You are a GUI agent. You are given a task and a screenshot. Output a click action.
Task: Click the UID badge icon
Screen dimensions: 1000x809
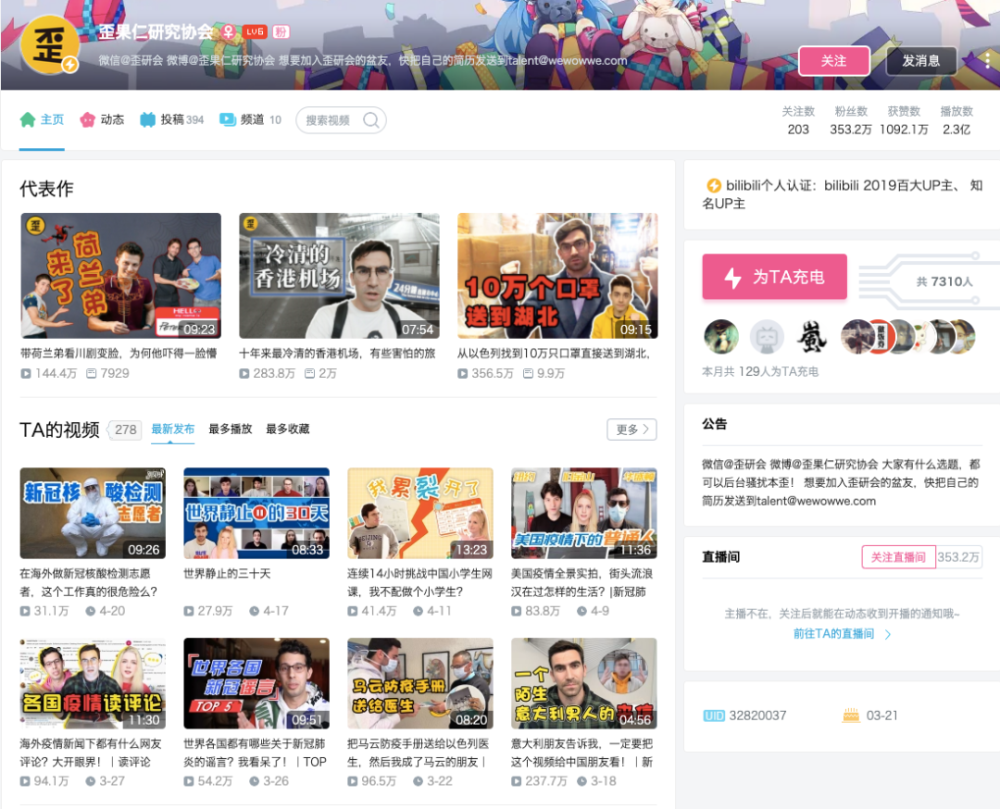tap(713, 716)
